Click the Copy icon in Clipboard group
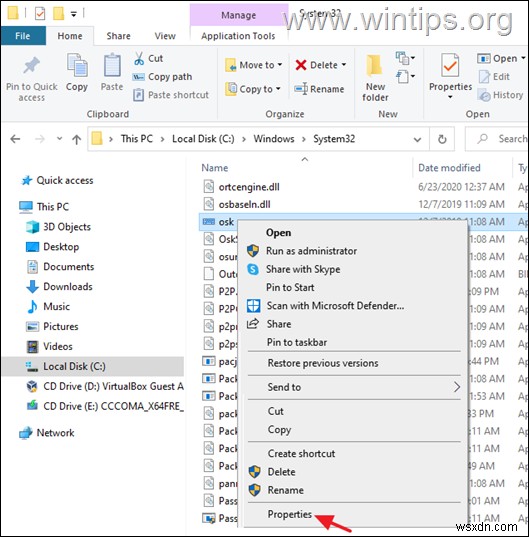Viewport: 529px width, 537px height. [x=77, y=65]
